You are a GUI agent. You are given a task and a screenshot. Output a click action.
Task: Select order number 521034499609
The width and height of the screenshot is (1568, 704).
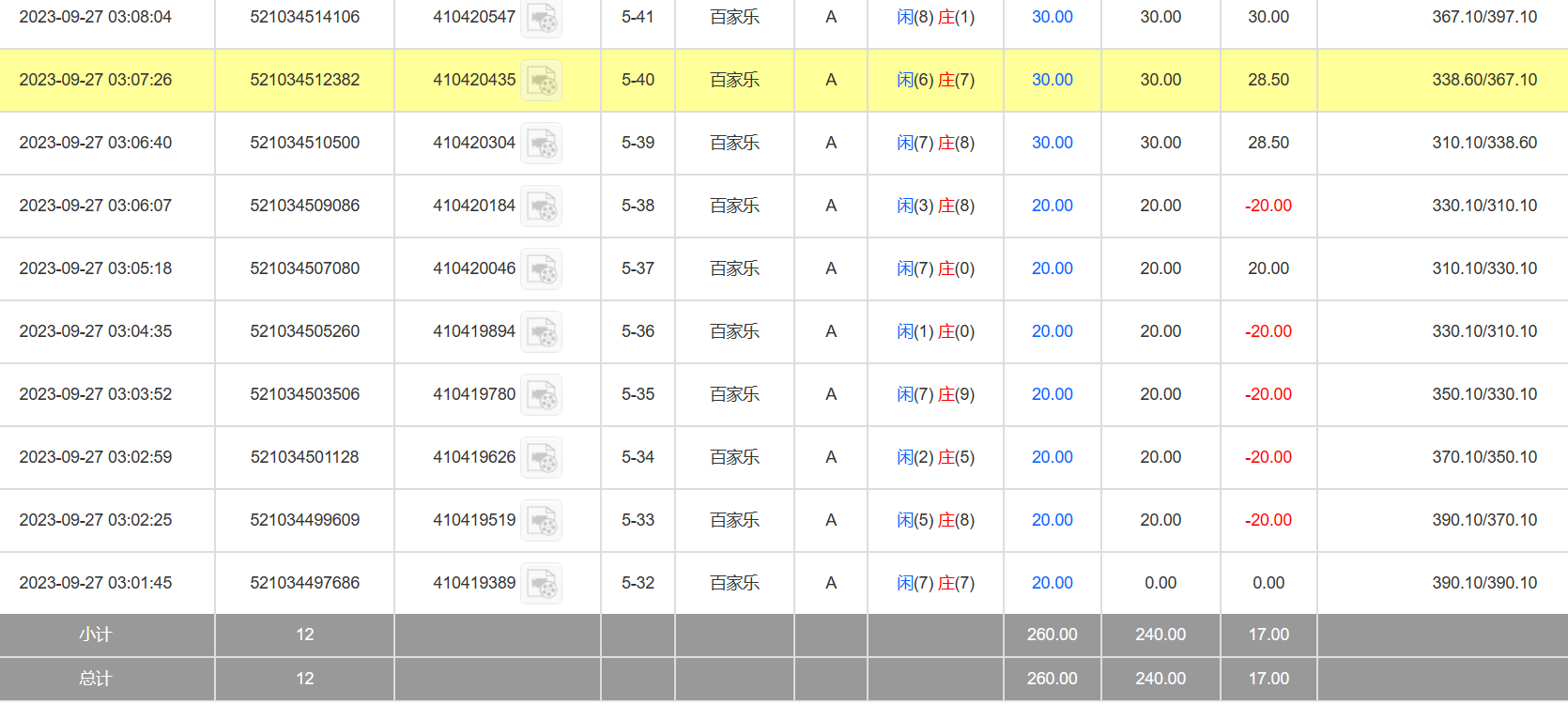tap(304, 520)
